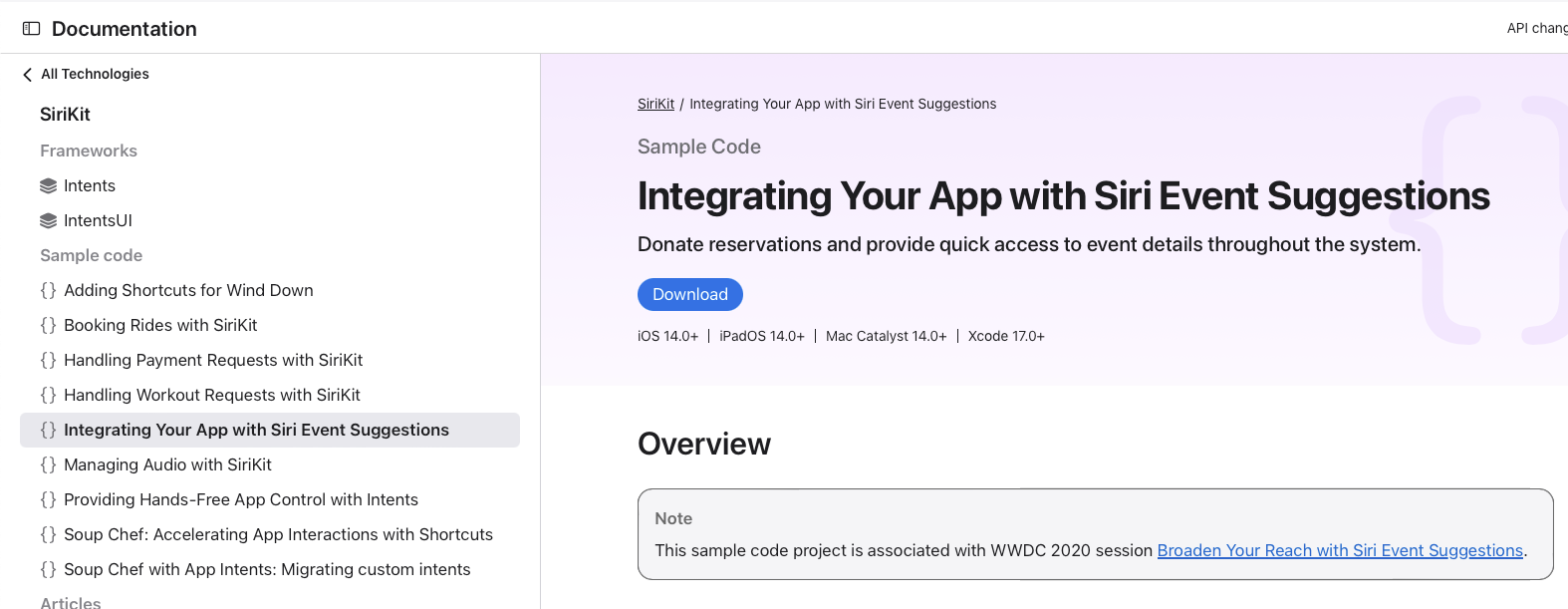Open the API changes menu

tap(1536, 29)
